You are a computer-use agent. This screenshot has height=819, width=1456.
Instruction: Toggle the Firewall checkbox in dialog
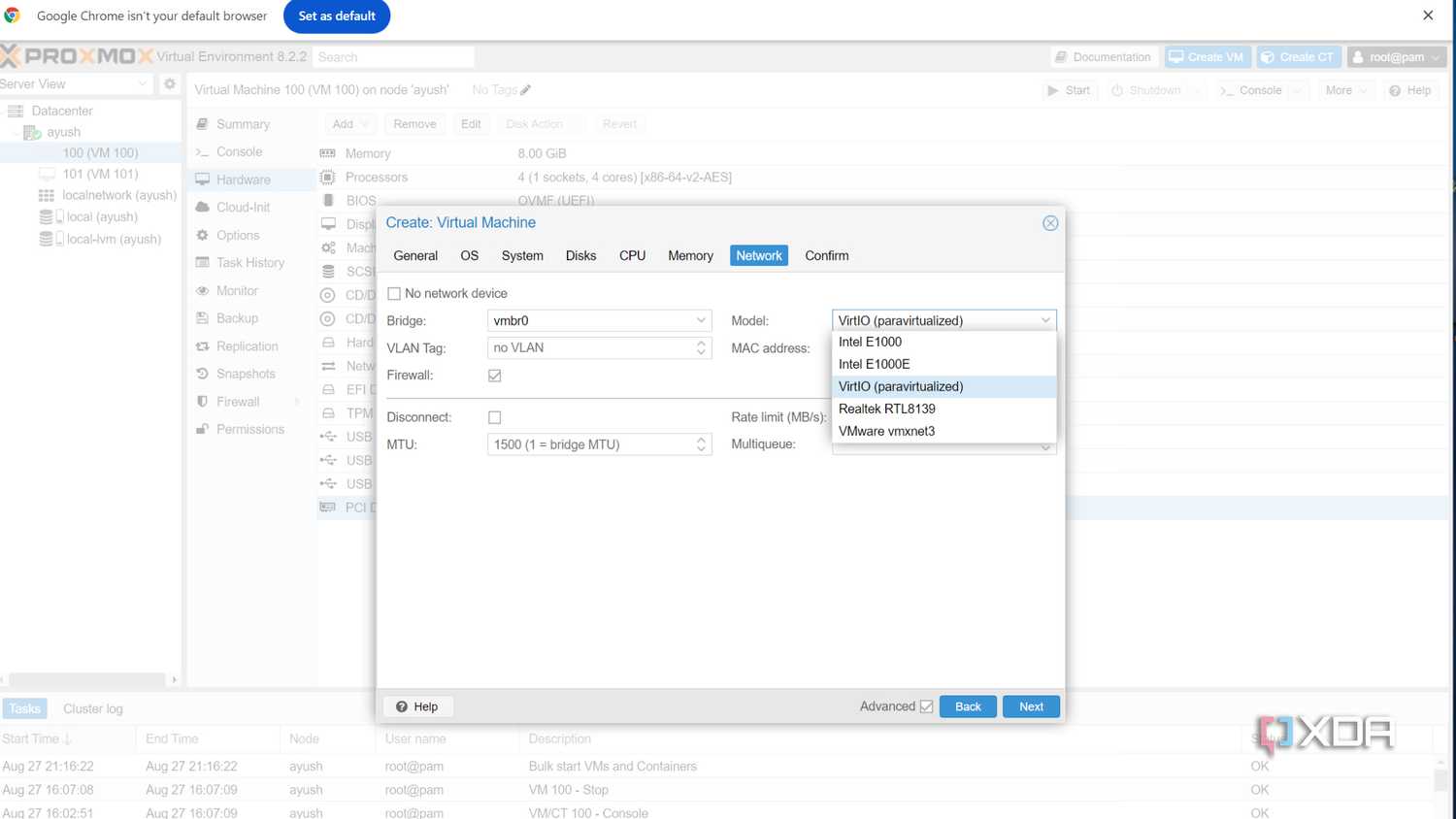point(495,376)
